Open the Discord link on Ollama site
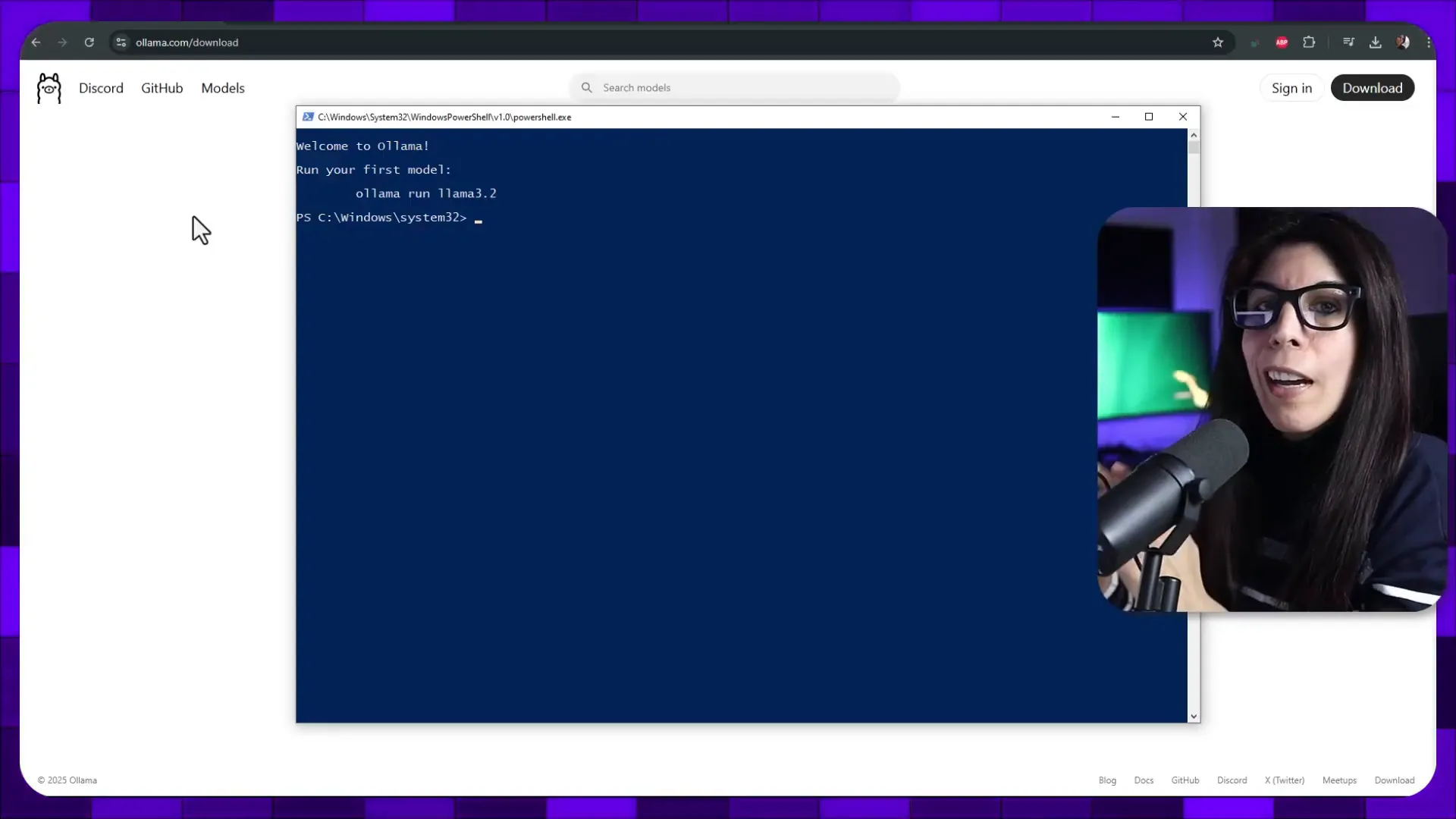The image size is (1456, 819). pos(100,88)
